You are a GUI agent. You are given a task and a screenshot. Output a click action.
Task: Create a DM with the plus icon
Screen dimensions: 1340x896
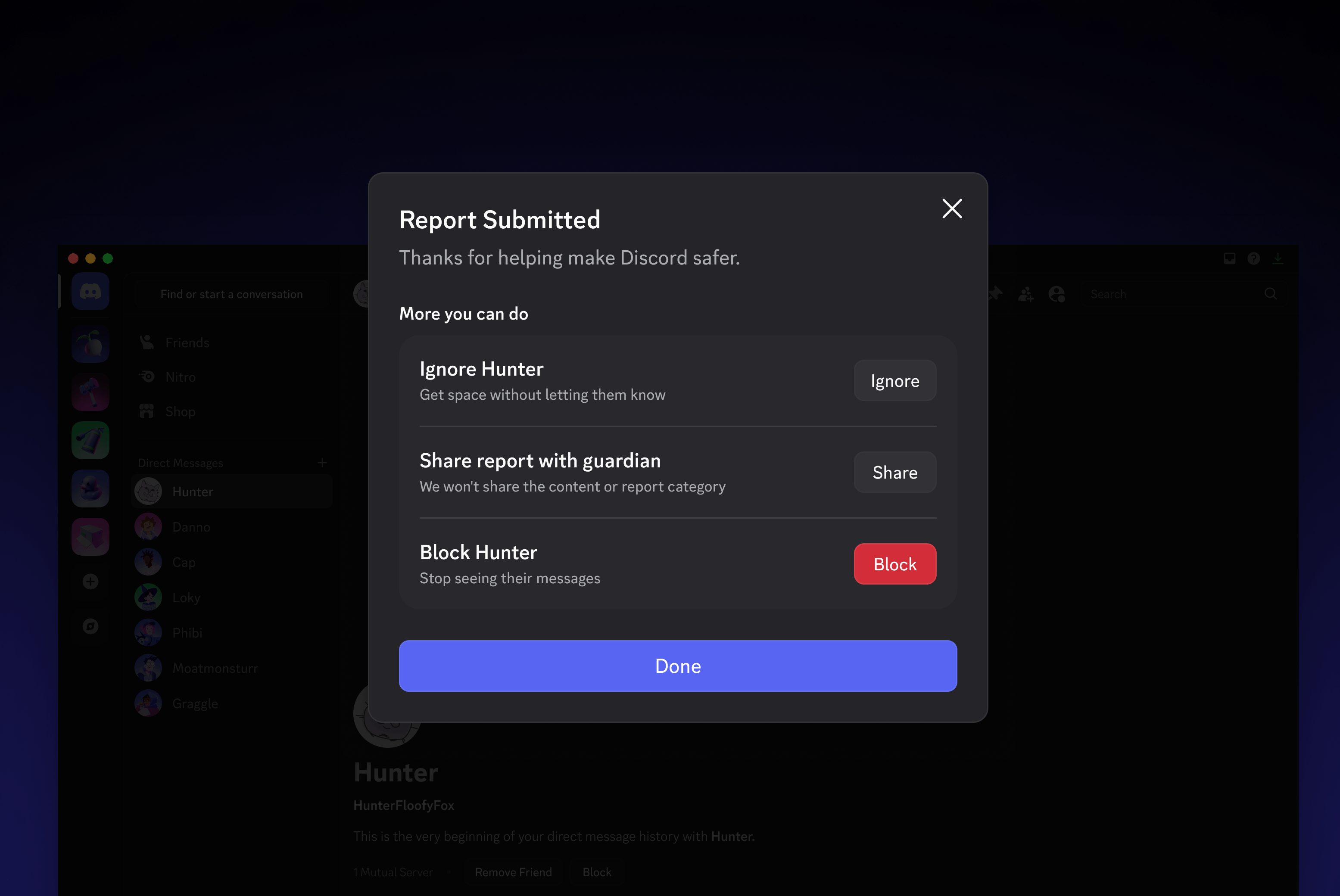pyautogui.click(x=322, y=462)
